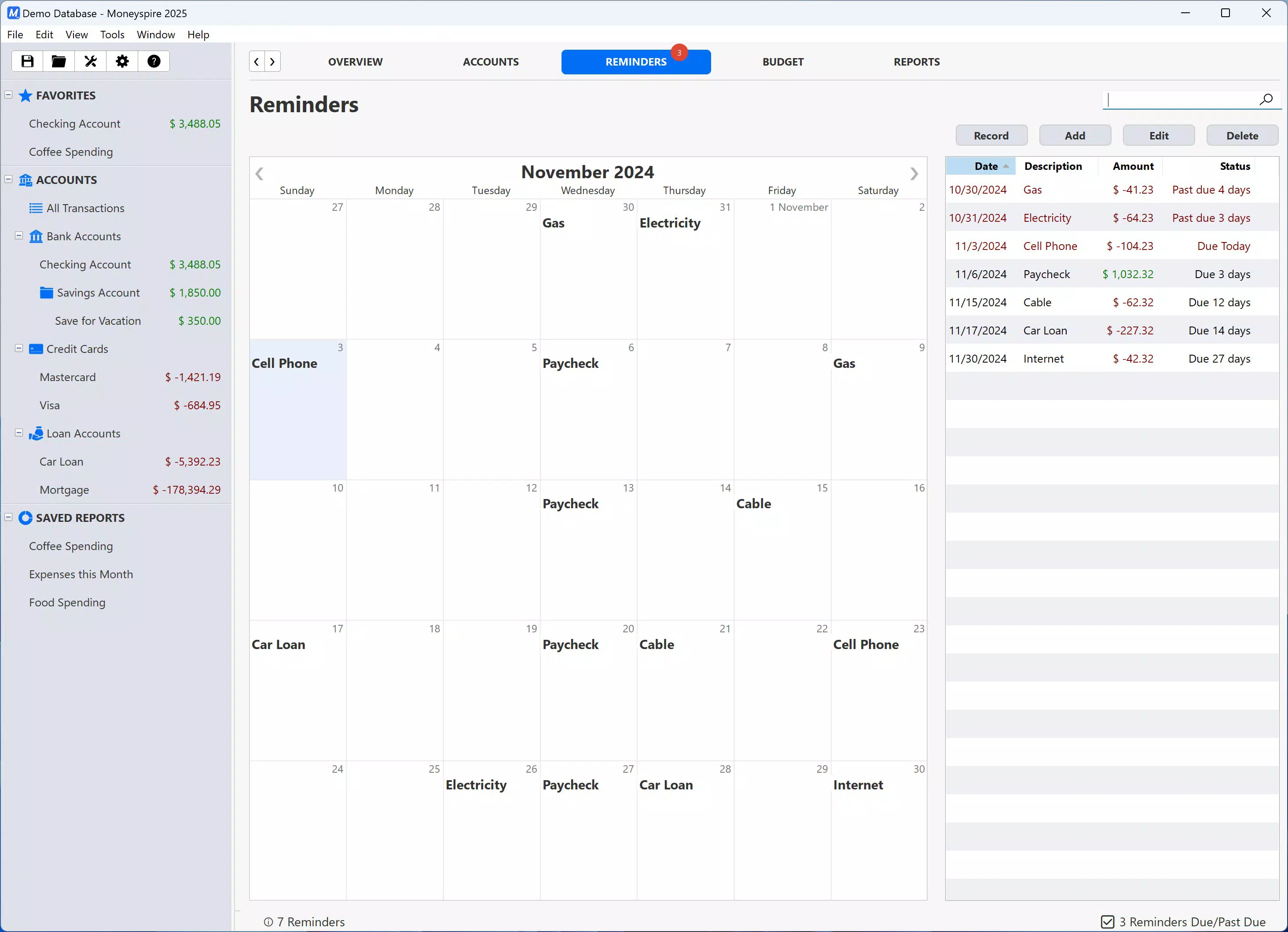Go back with the navigation left arrow
The width and height of the screenshot is (1288, 932).
point(257,61)
